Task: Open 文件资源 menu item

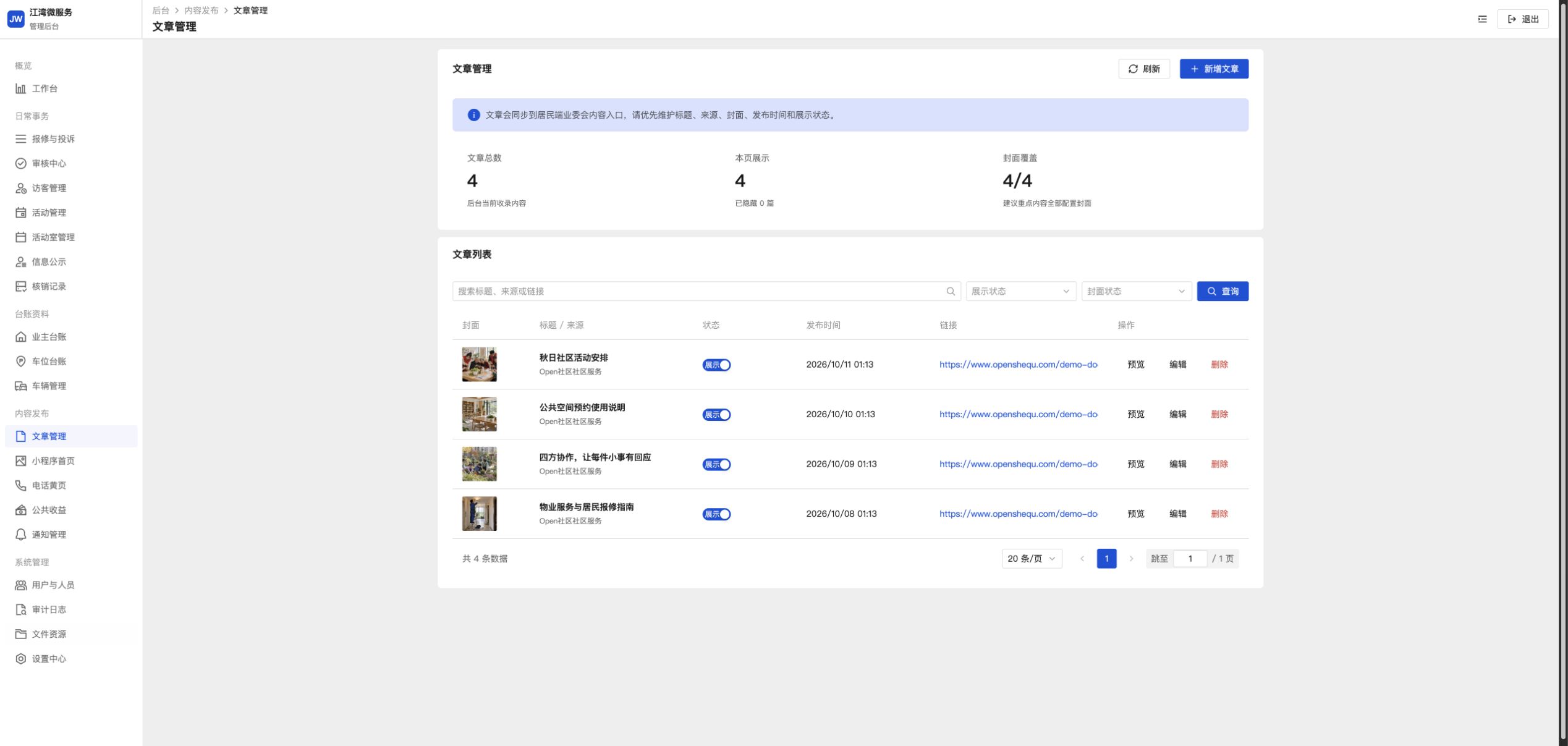Action: [71, 634]
